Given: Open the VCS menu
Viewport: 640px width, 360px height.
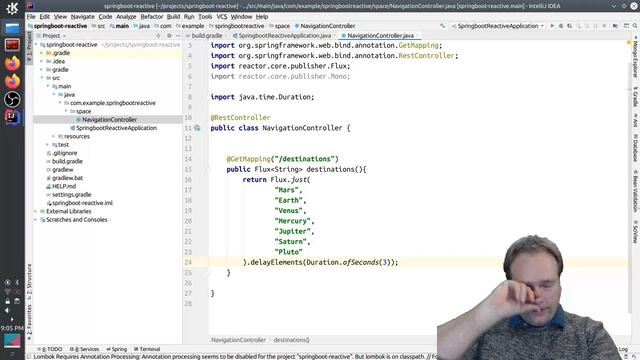Looking at the screenshot, I should click(x=222, y=17).
